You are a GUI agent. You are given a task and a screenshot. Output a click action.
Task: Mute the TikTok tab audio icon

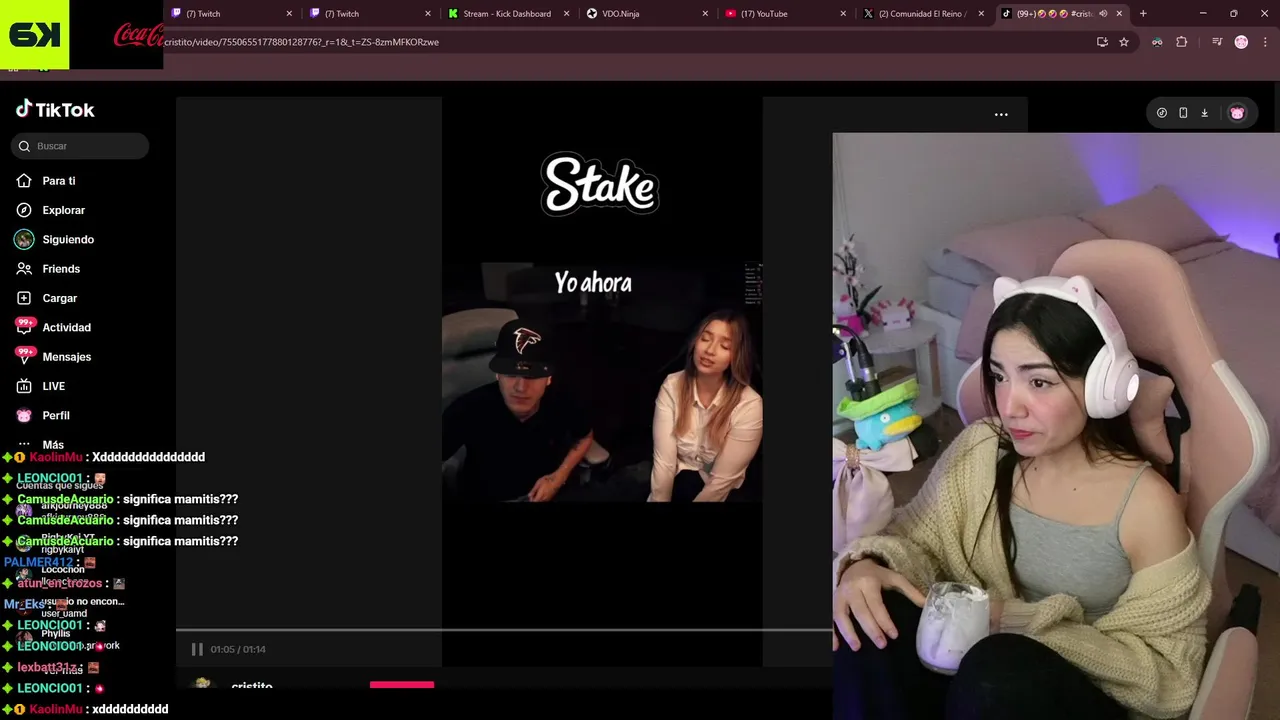(1103, 14)
